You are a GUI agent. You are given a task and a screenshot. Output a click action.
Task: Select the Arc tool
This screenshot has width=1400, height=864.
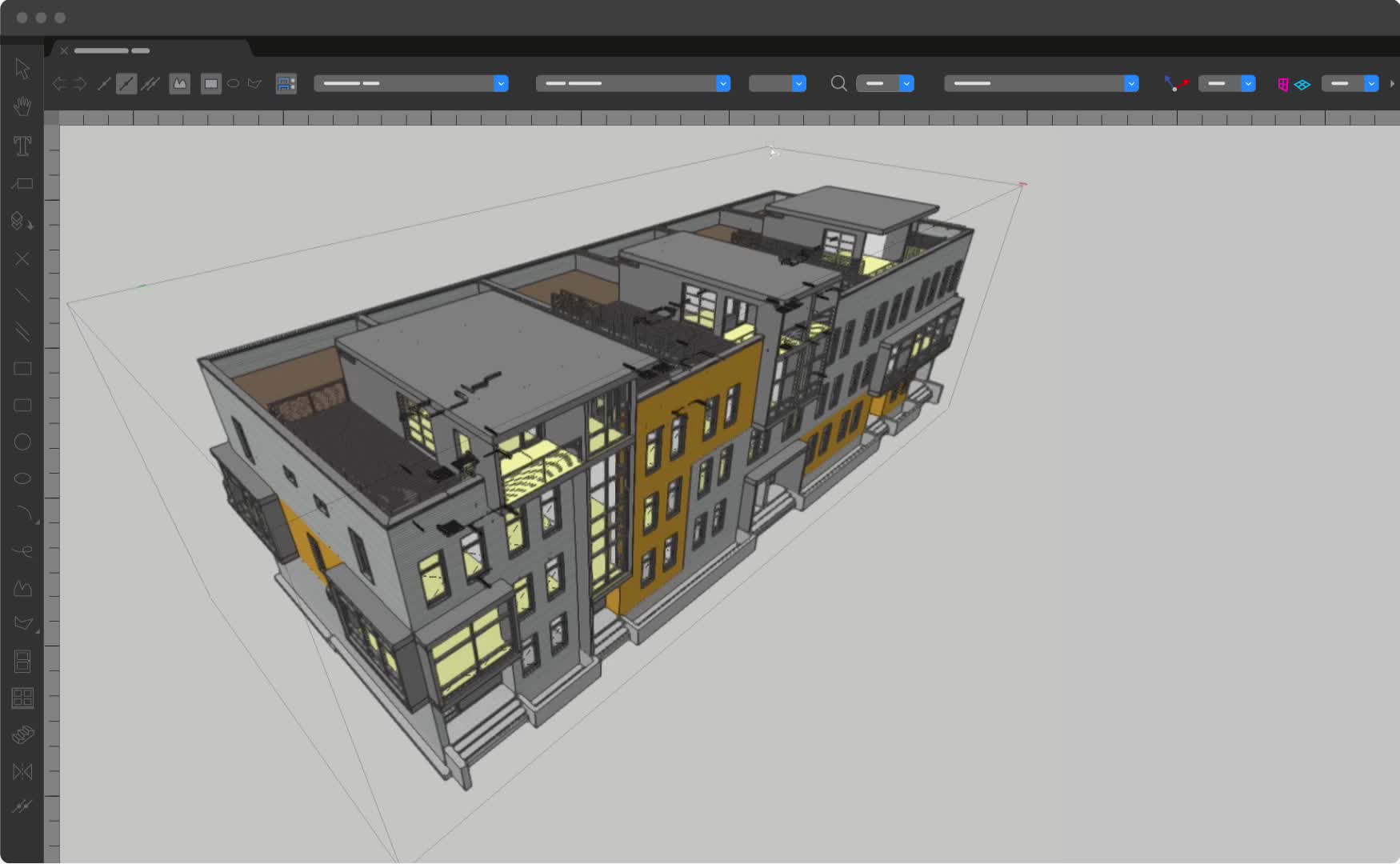point(23,514)
